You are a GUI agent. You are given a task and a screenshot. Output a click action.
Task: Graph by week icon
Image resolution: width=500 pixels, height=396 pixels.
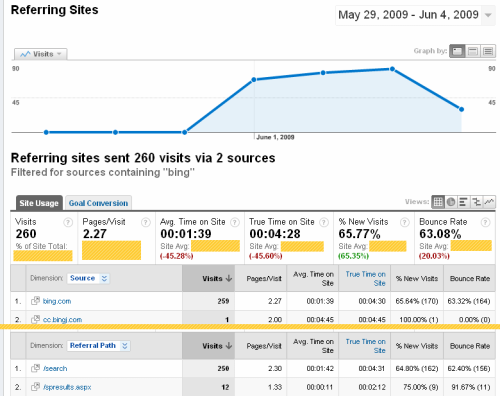click(x=473, y=51)
